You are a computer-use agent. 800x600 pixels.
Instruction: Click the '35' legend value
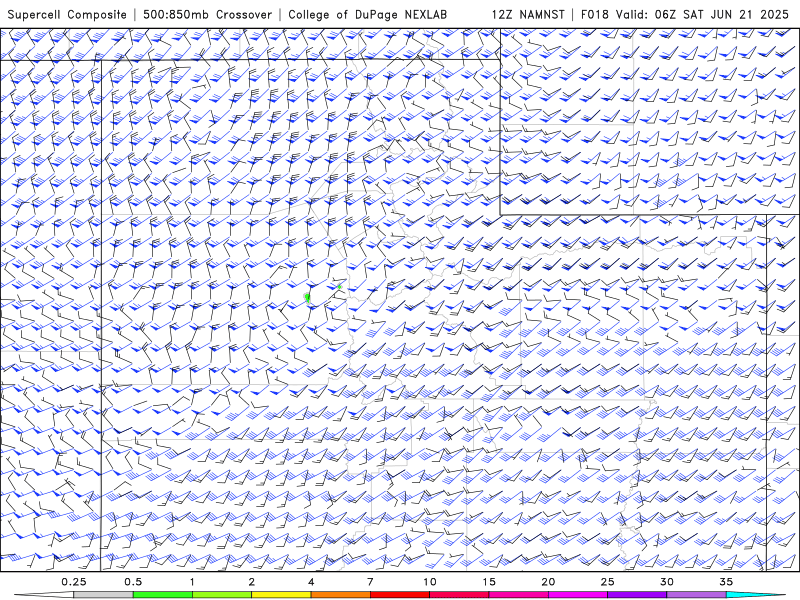727,582
